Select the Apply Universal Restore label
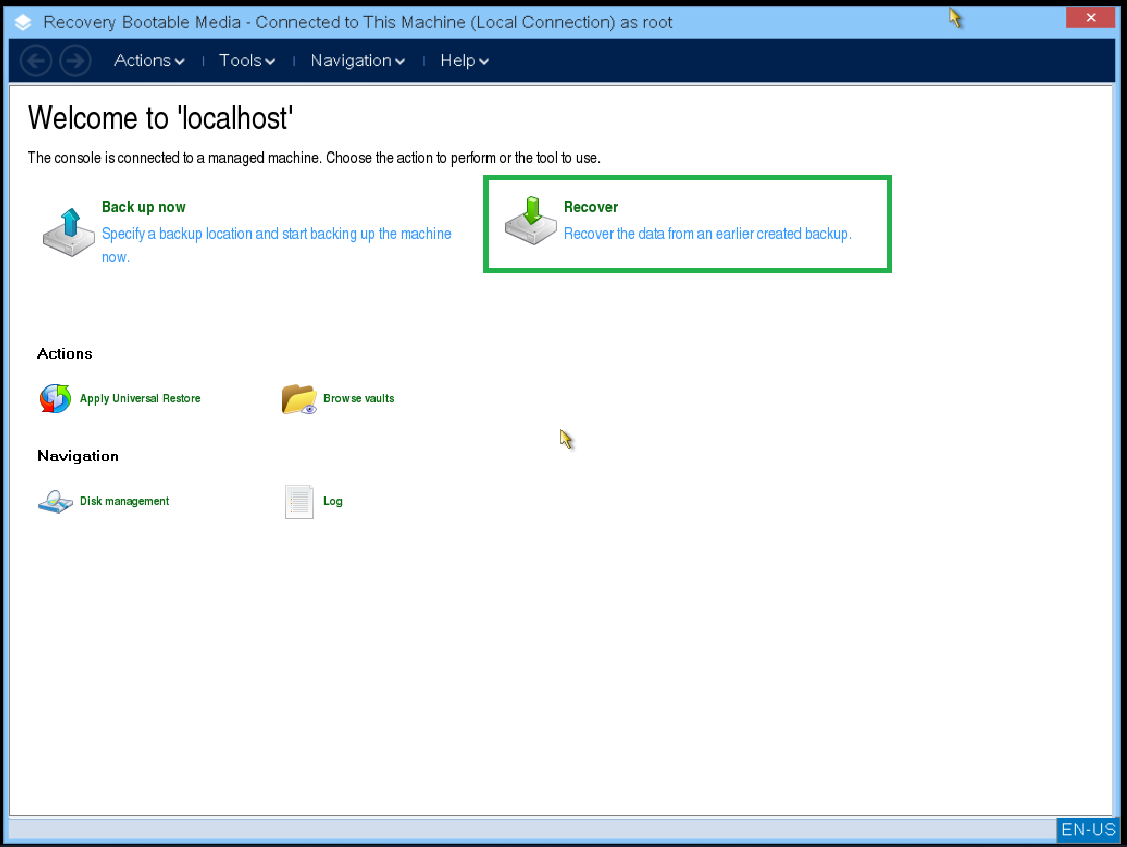Screen dimensions: 1127x847 point(141,398)
